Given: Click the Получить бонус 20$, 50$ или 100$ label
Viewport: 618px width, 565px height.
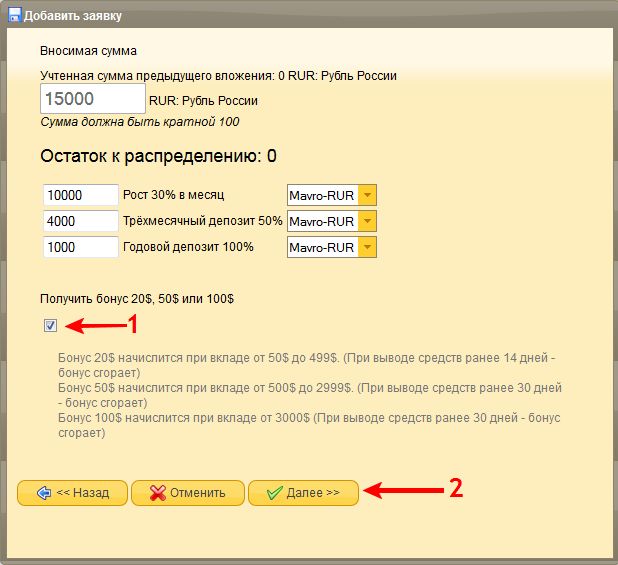Looking at the screenshot, I should [137, 298].
